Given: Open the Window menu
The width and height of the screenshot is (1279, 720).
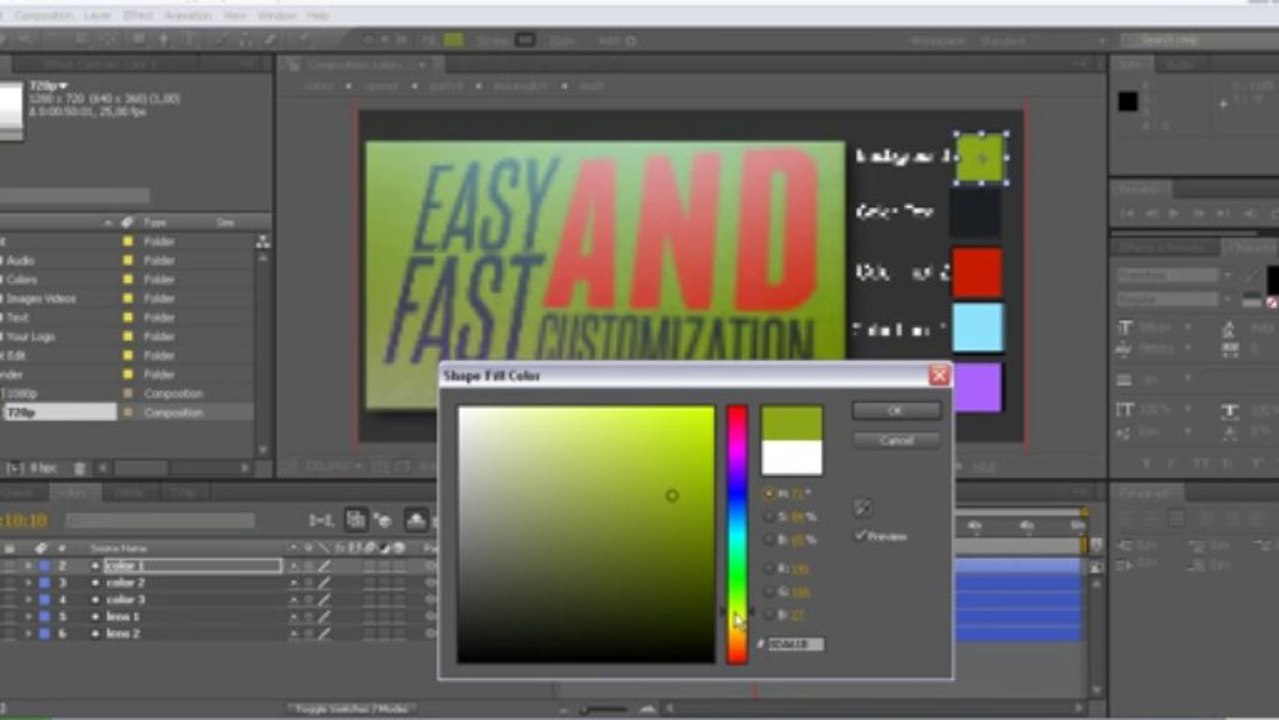Looking at the screenshot, I should (x=278, y=16).
